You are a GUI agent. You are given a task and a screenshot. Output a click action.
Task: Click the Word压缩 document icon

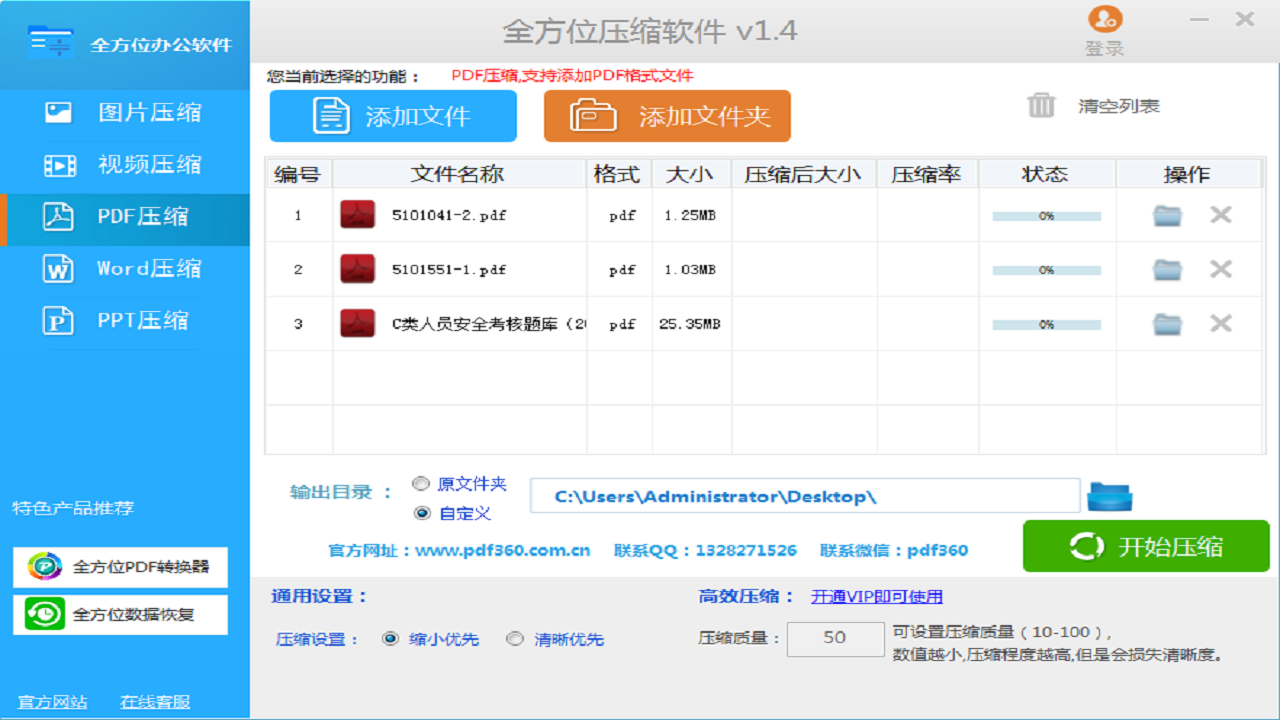tap(58, 268)
